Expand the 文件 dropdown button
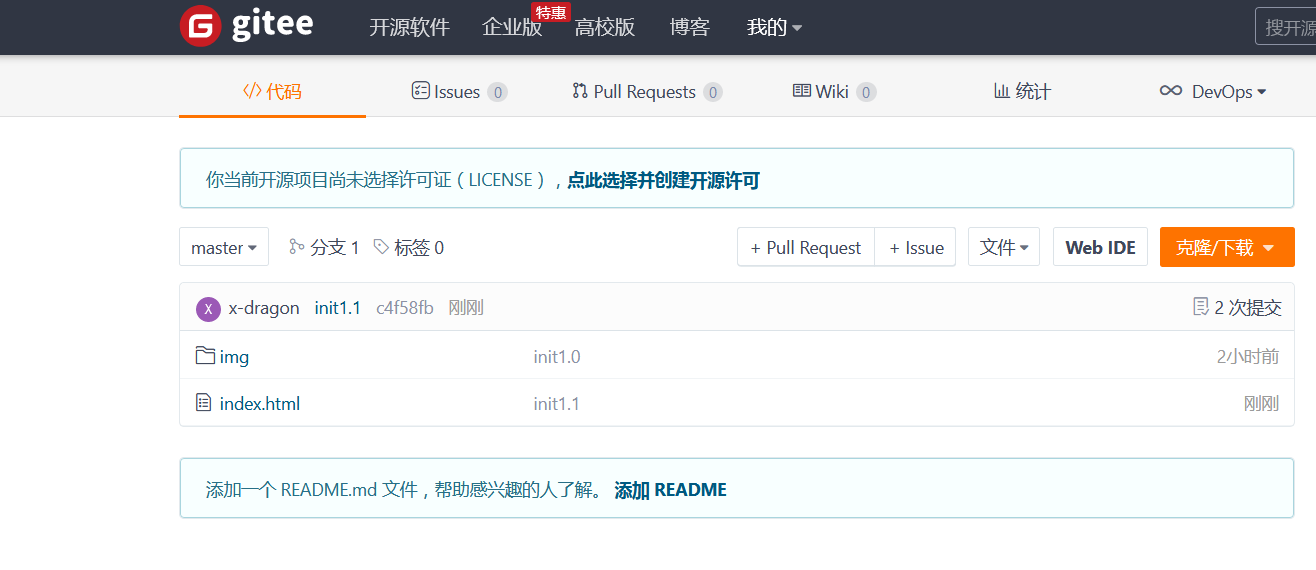The image size is (1316, 570). click(1004, 247)
